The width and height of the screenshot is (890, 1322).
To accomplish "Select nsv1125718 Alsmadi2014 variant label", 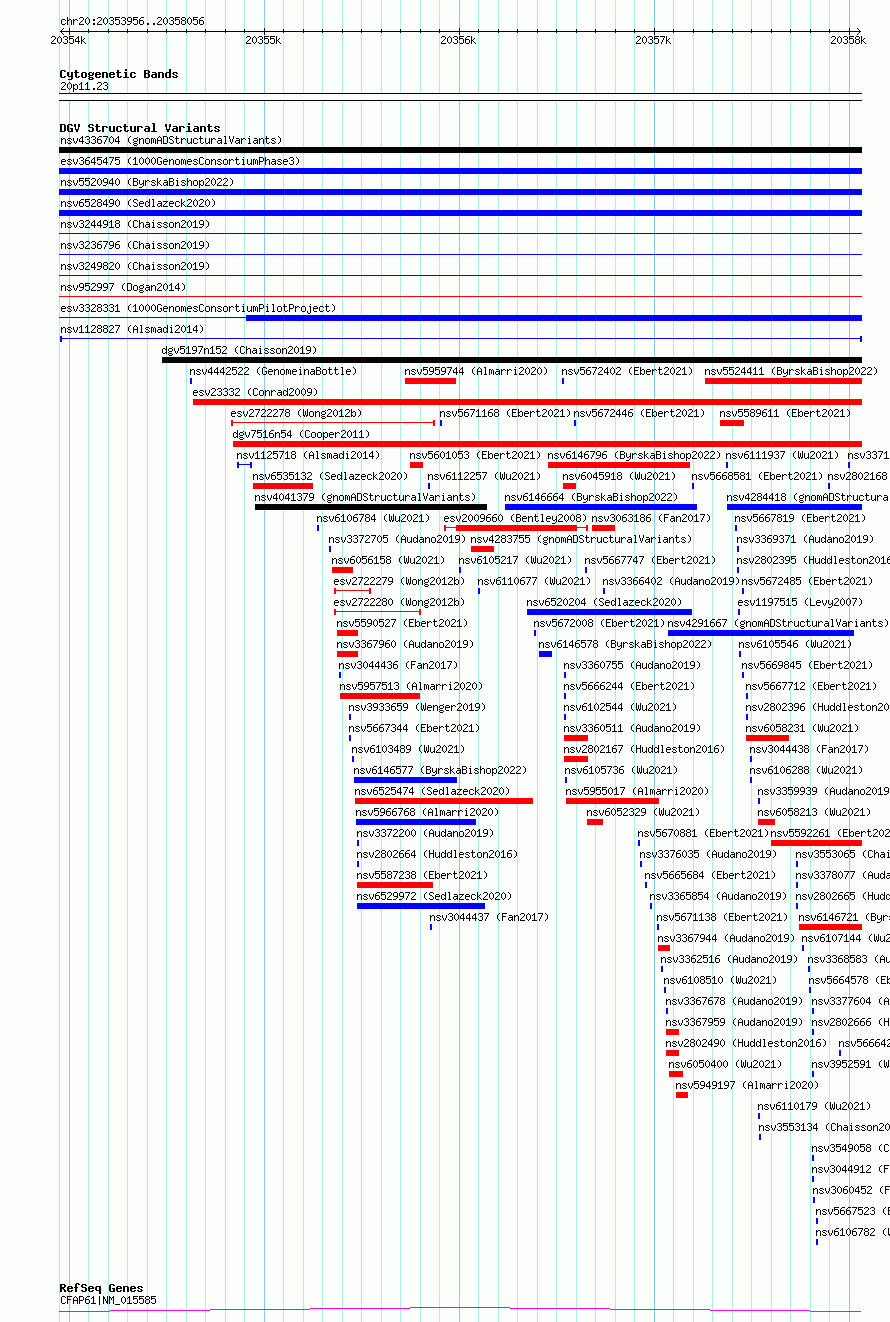I will [x=309, y=455].
